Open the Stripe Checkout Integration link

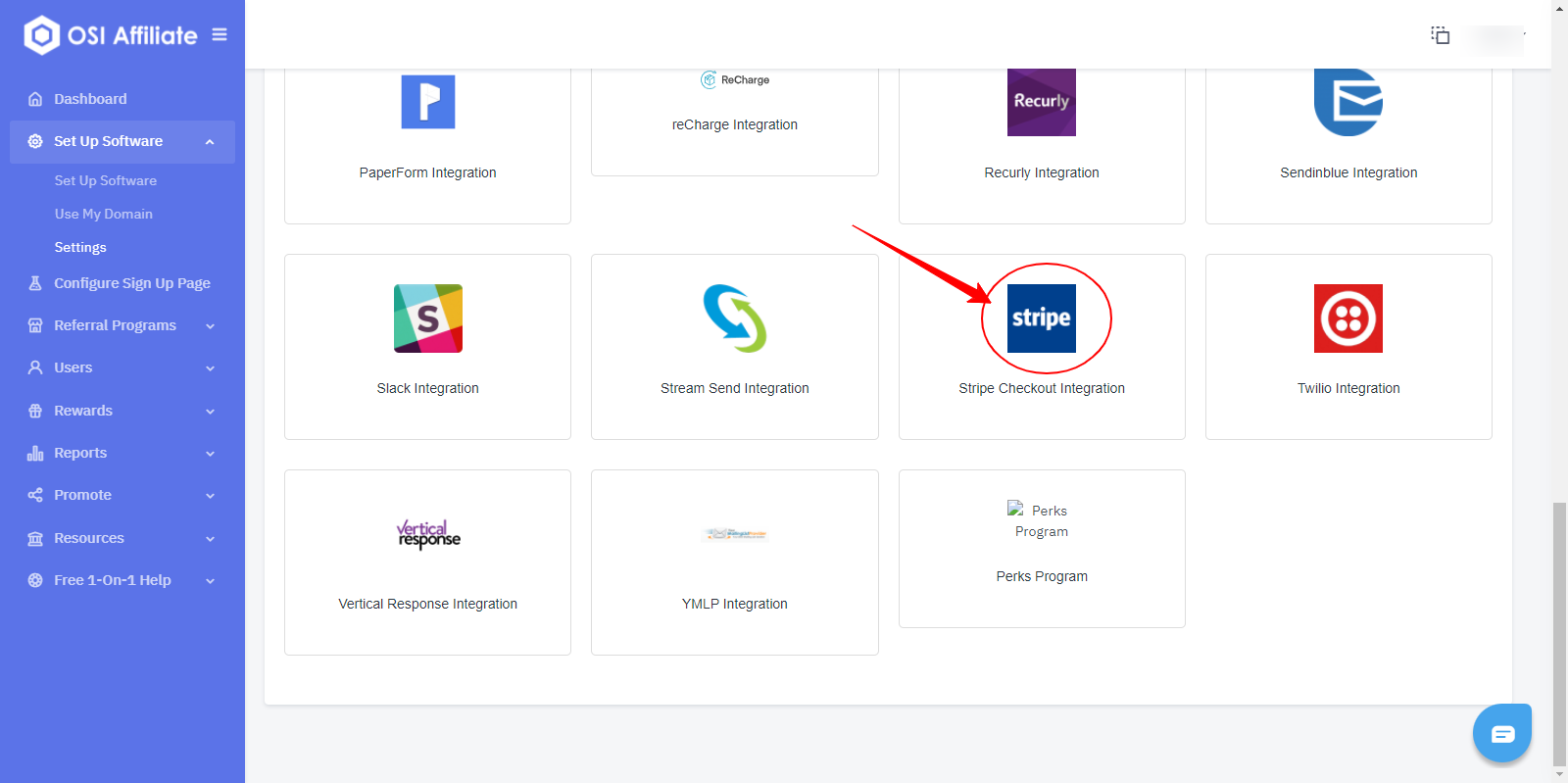pos(1042,388)
